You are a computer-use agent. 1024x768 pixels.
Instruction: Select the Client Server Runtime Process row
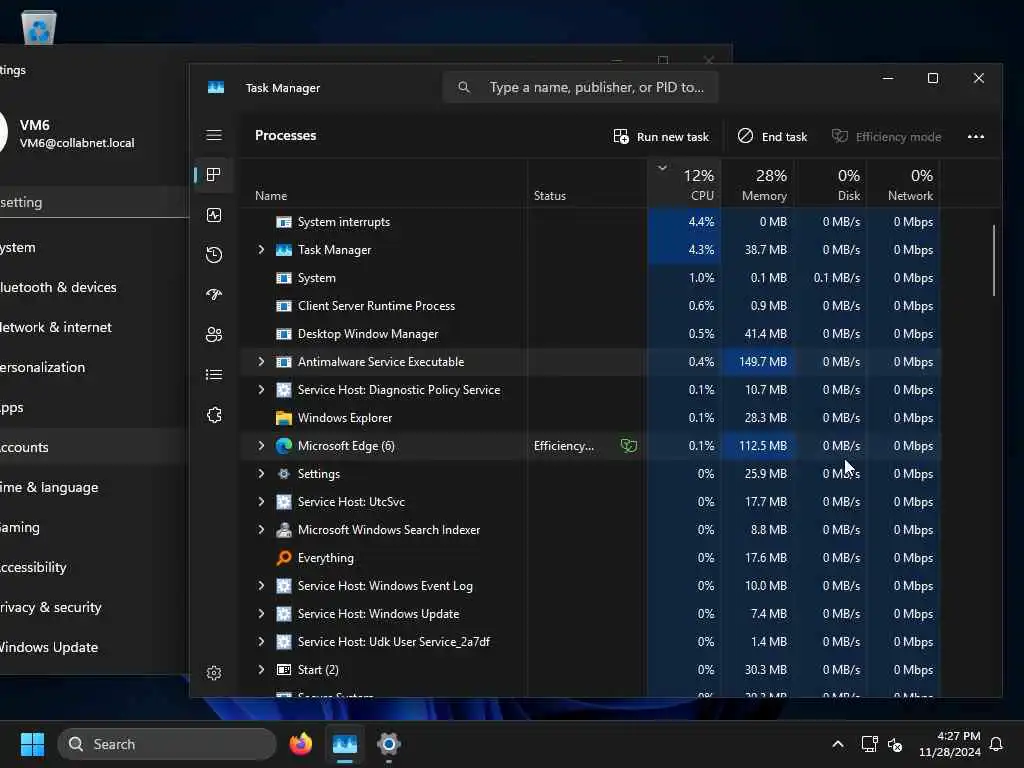coord(590,306)
